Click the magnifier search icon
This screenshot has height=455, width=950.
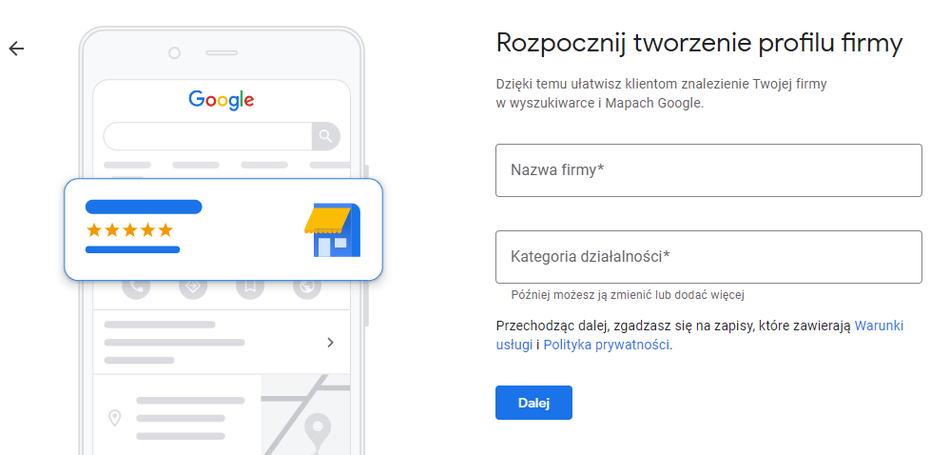tap(325, 136)
